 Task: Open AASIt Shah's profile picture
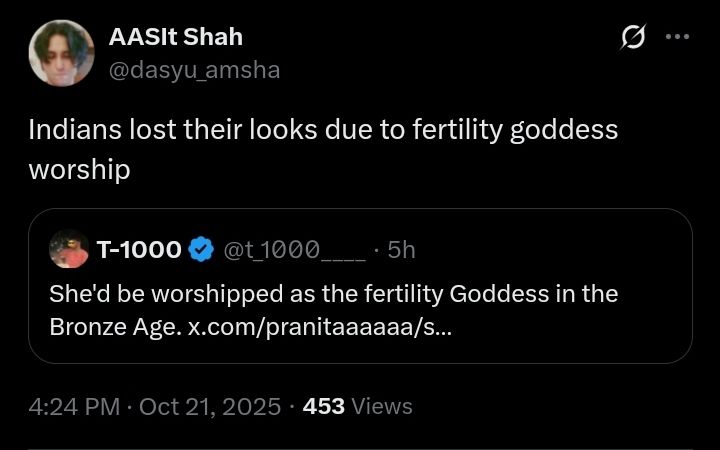click(63, 53)
